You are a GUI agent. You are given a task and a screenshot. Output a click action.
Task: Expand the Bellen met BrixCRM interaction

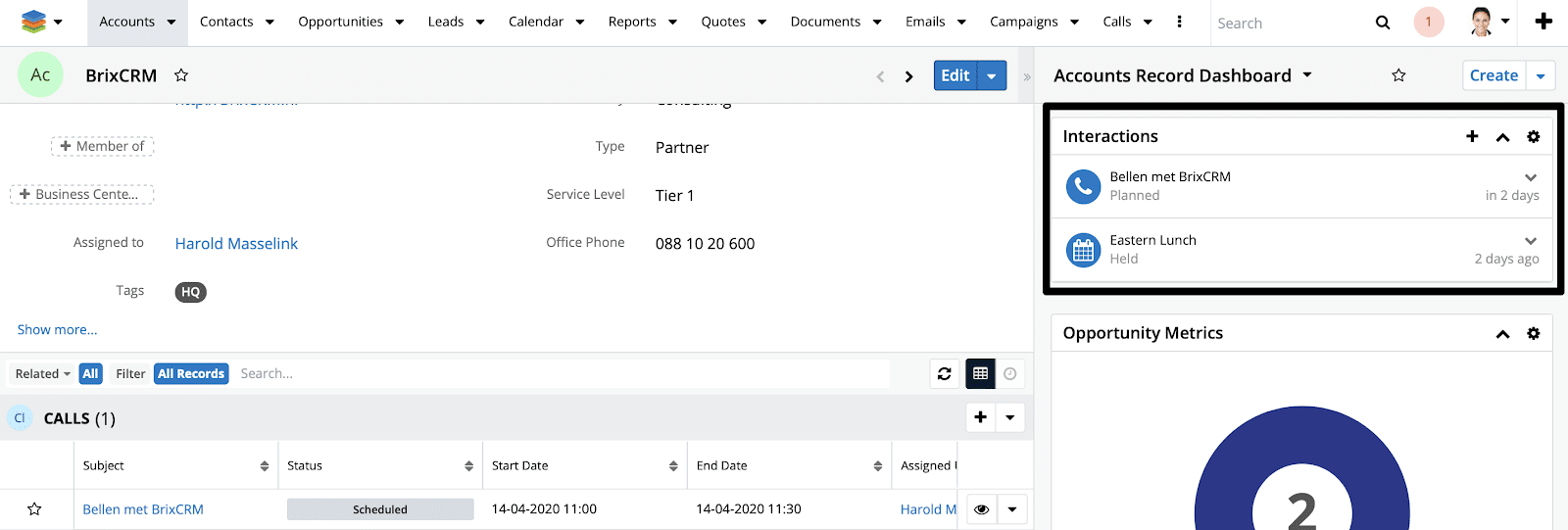(1531, 177)
